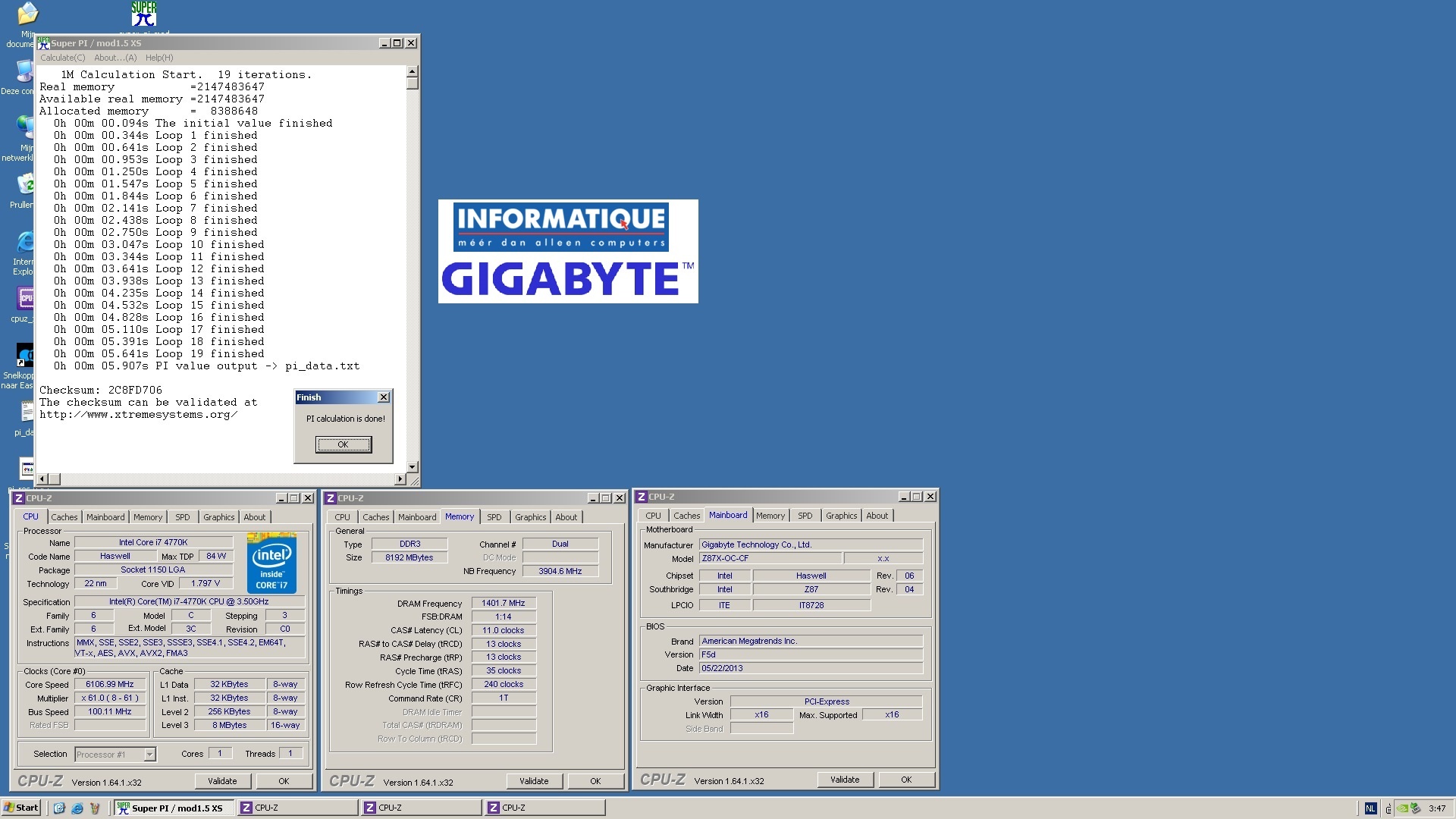The height and width of the screenshot is (819, 1456).
Task: Click the Super PI vertical scrollbar down arrow
Action: [413, 467]
